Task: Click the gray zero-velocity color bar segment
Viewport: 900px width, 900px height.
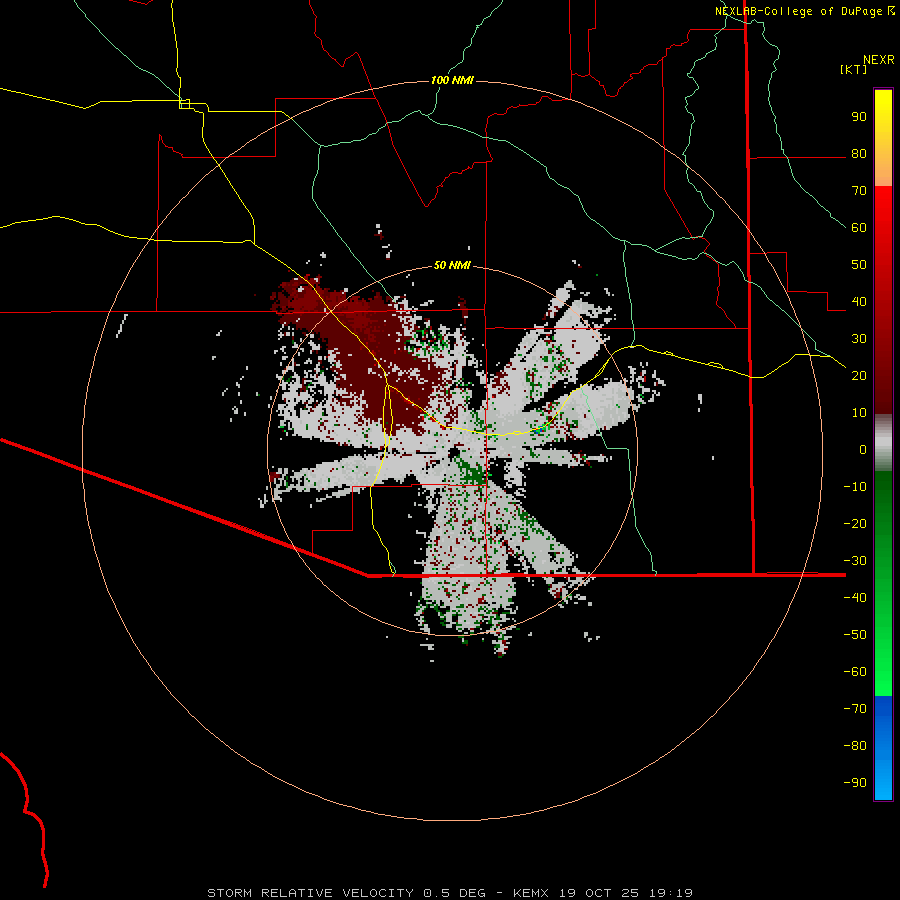Action: [x=883, y=443]
